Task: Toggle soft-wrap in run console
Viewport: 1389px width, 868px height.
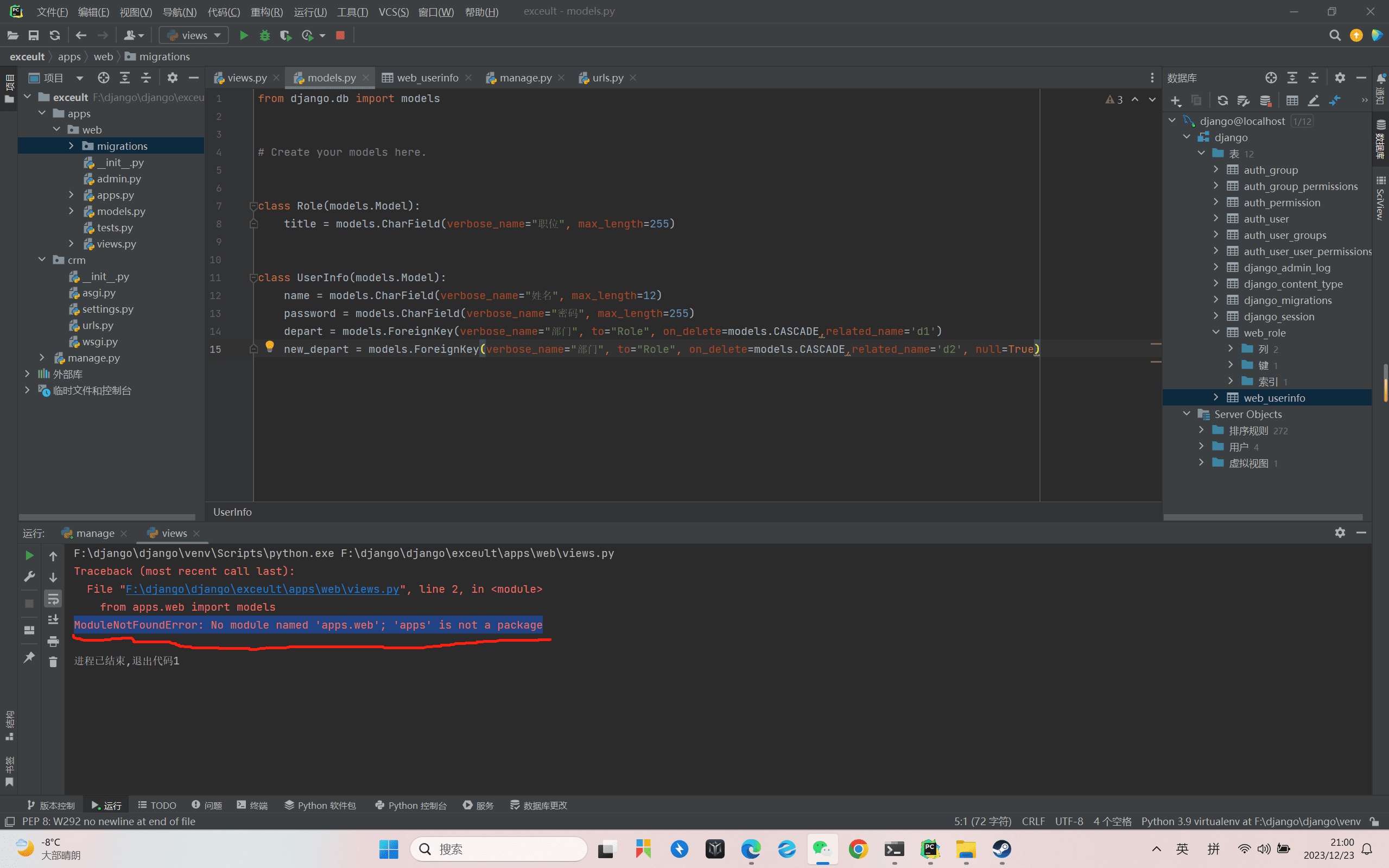Action: 53,599
